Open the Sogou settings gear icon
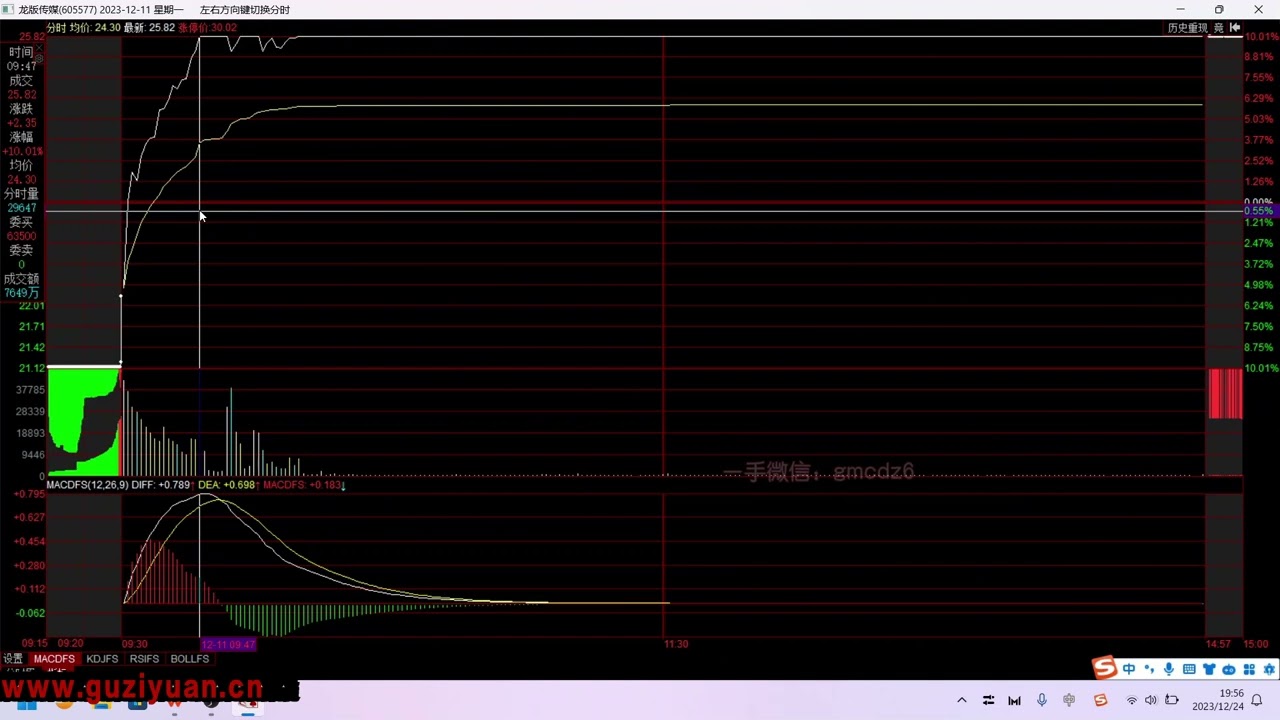Viewport: 1280px width, 720px height. coord(1269,669)
